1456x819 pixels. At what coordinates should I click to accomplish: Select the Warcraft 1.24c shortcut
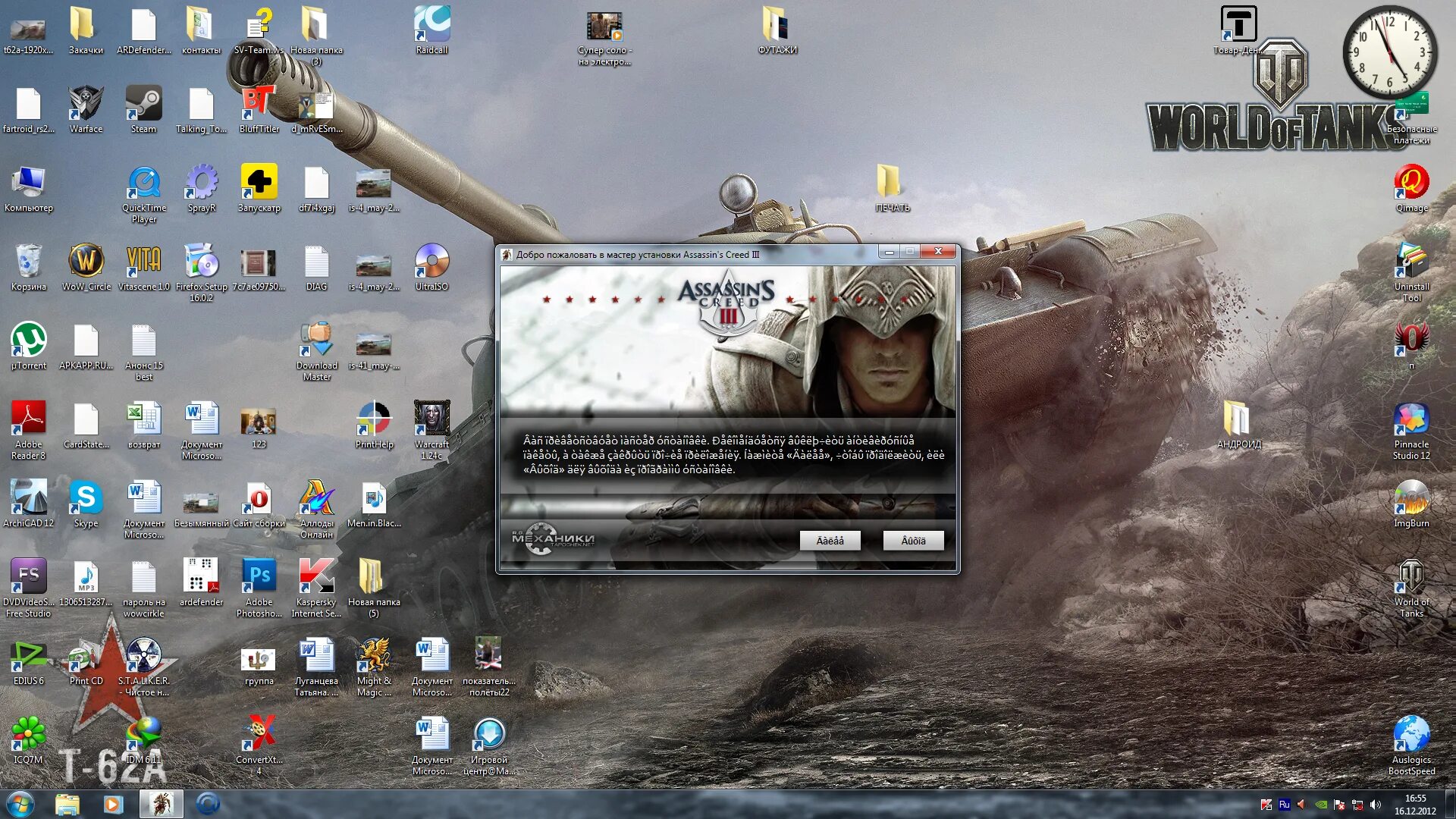[x=431, y=431]
